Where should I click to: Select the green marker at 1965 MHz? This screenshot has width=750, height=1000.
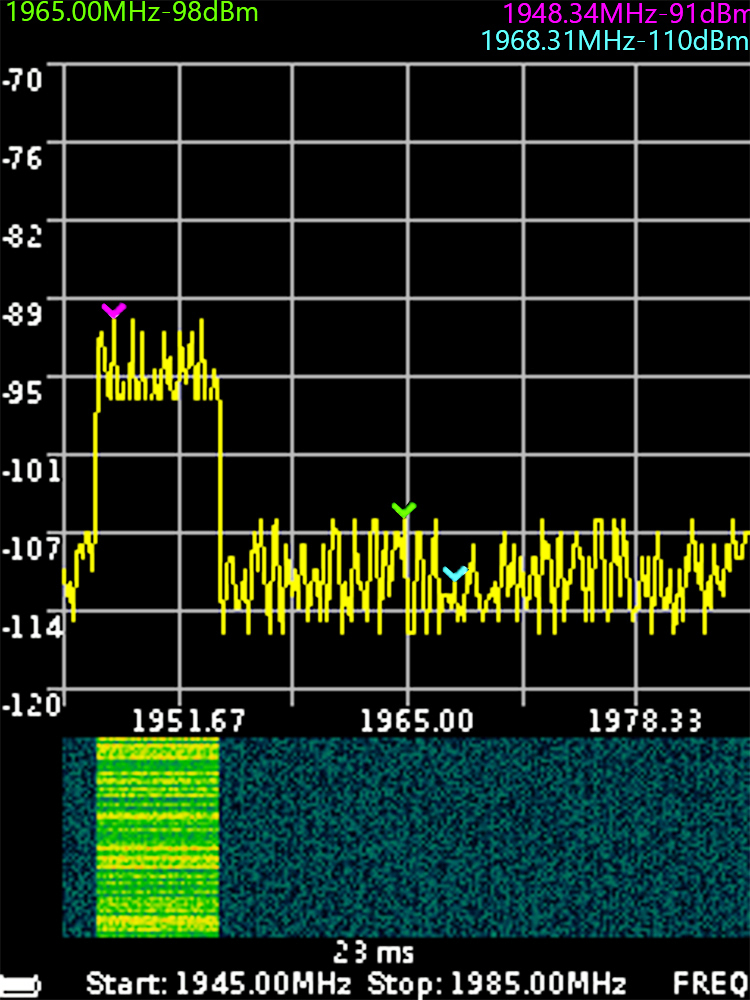[403, 510]
